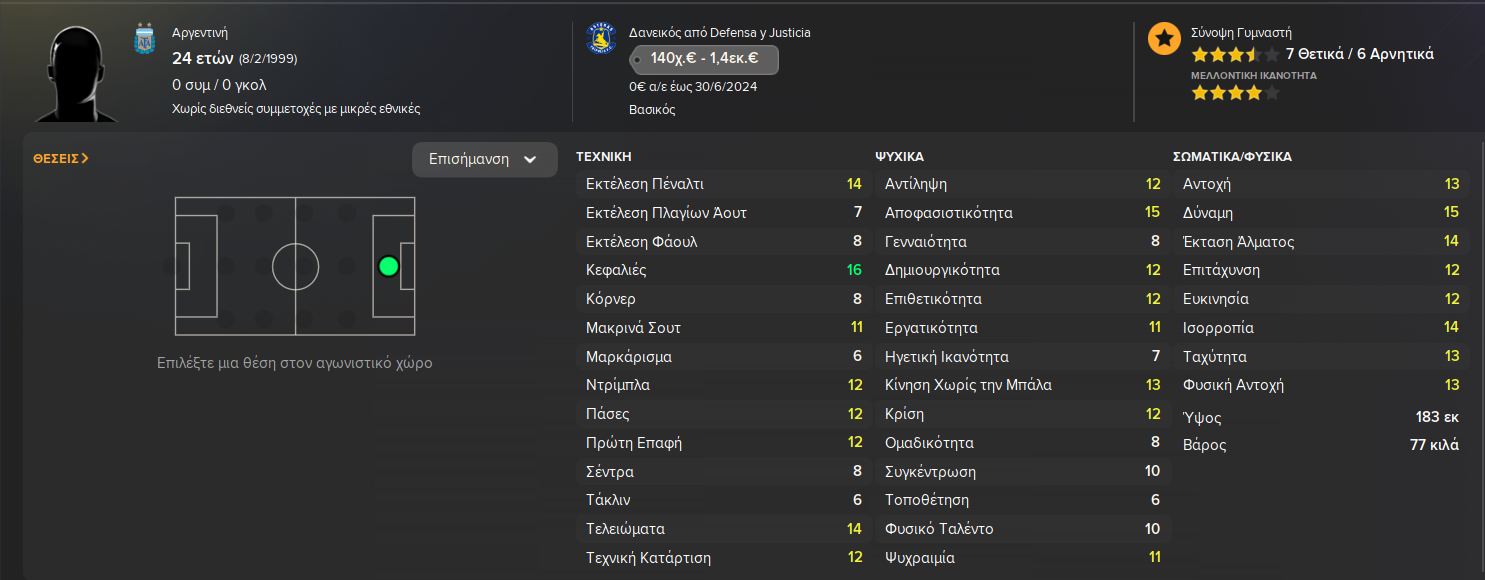Viewport: 1485px width, 580px height.
Task: Click the Δανεικός από Defensa y Justicia link
Action: (720, 32)
